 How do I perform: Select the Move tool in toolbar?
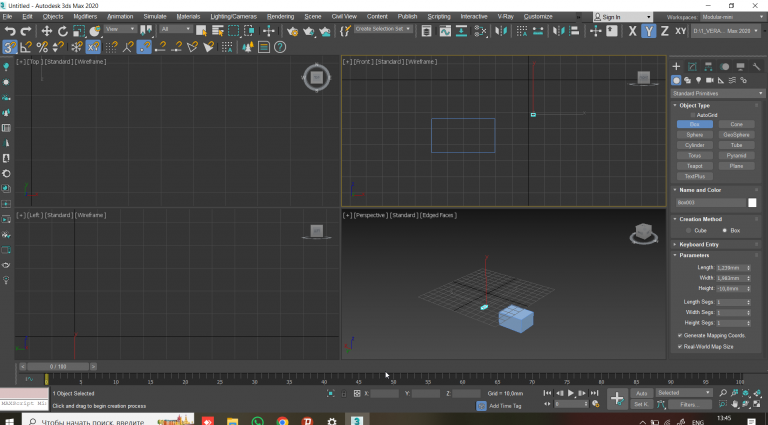coord(47,31)
